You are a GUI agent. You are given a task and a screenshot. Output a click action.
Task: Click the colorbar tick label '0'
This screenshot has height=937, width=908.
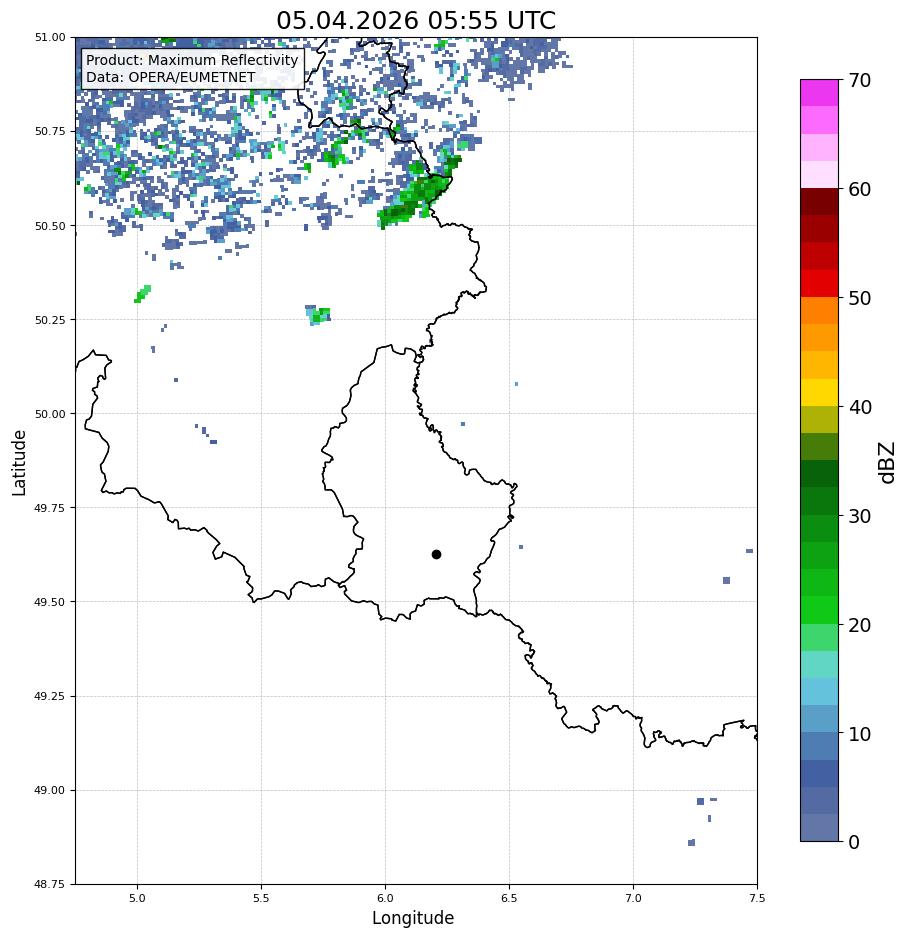tap(854, 842)
